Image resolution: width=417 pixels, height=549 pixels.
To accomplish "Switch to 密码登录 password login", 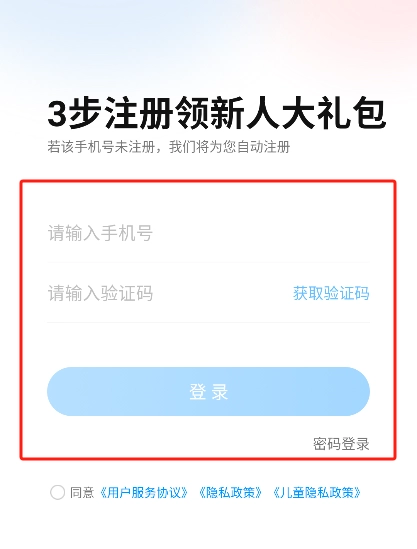I will click(x=341, y=444).
